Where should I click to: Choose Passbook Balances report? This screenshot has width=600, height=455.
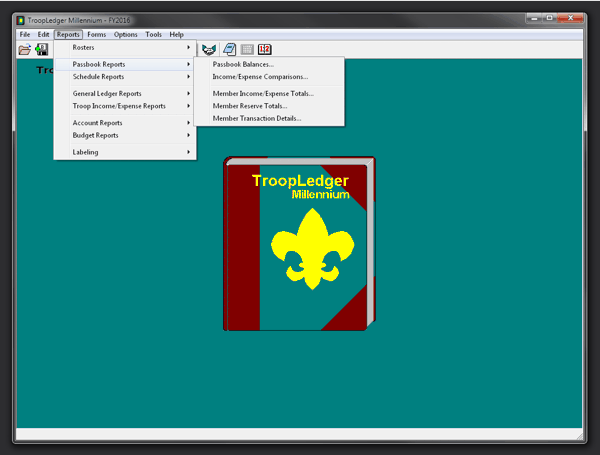pyautogui.click(x=269, y=64)
